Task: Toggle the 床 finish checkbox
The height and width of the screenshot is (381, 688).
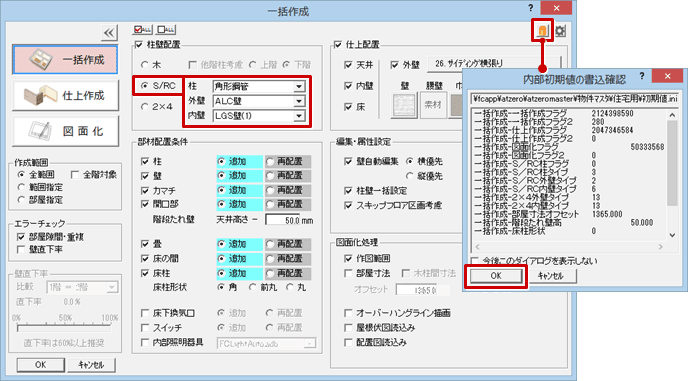Action: (x=348, y=107)
